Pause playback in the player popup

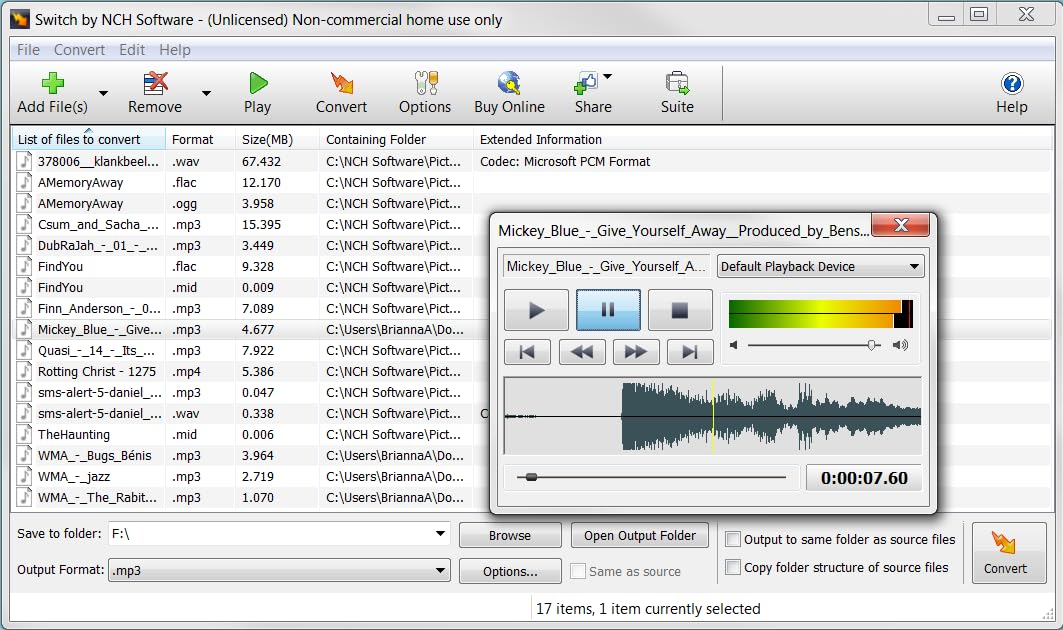coord(608,310)
